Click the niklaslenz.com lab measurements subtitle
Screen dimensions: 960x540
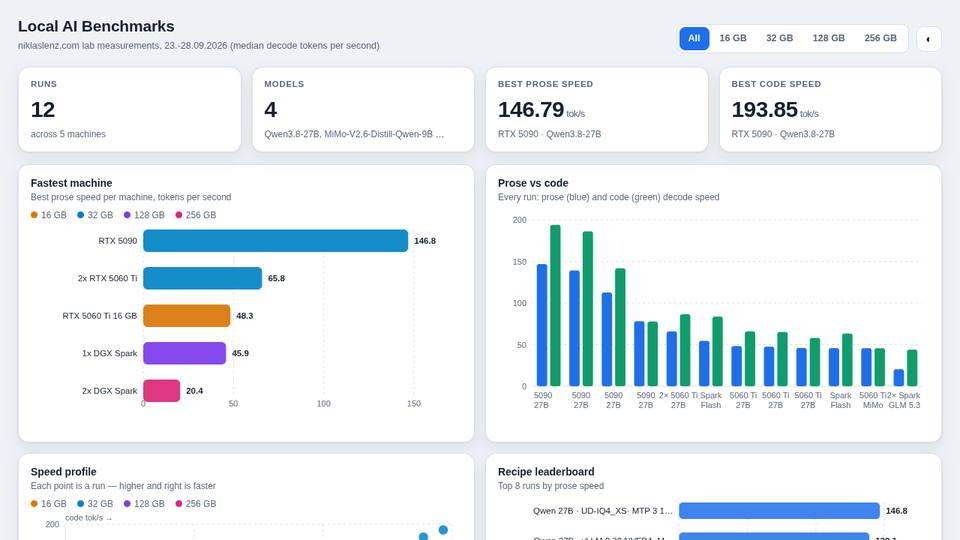[x=198, y=45]
